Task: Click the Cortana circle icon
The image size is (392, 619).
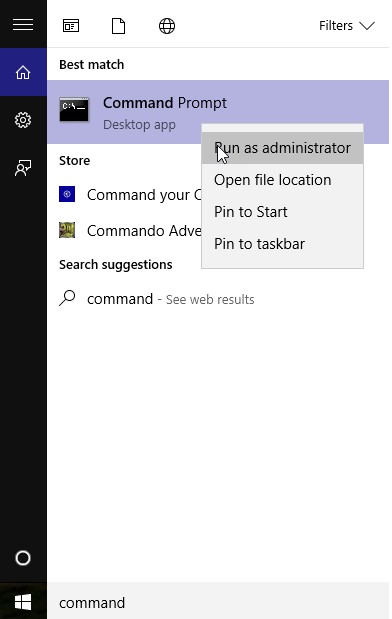Action: click(23, 558)
